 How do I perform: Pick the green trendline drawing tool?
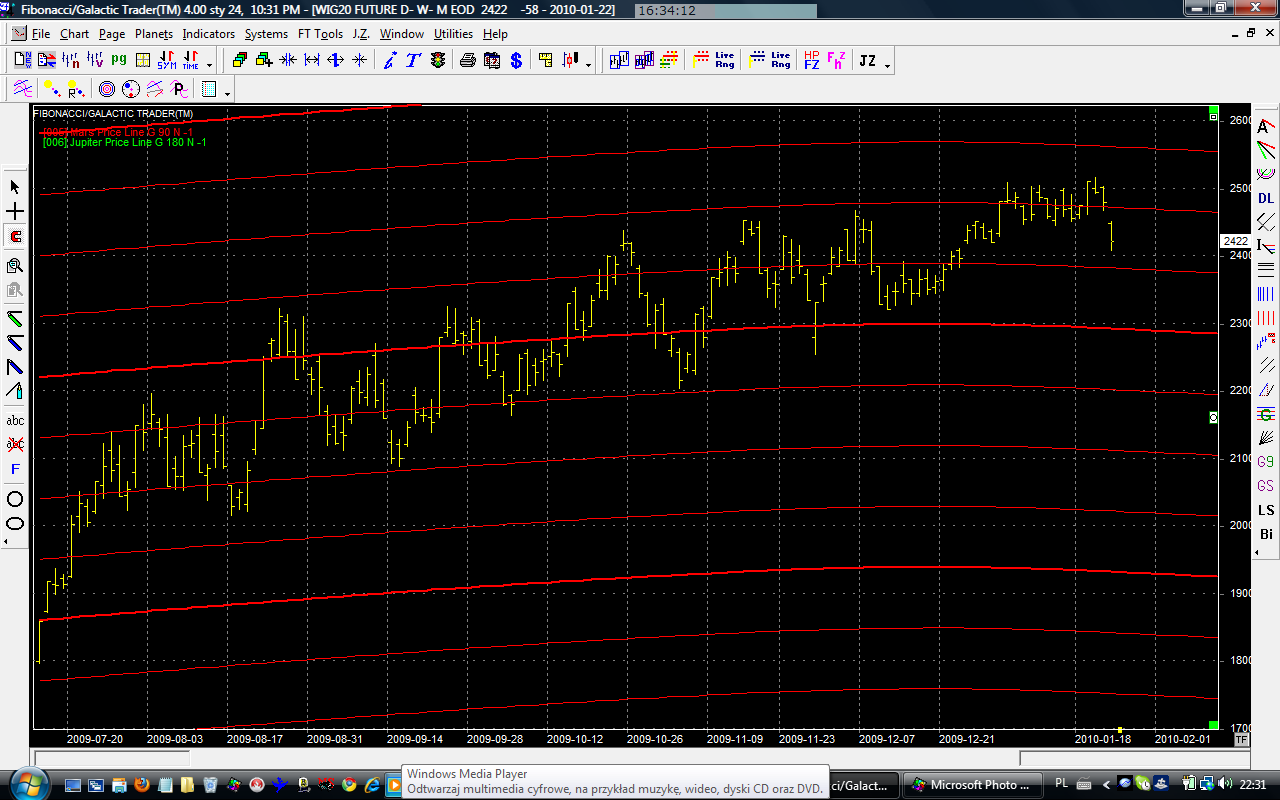[x=15, y=318]
